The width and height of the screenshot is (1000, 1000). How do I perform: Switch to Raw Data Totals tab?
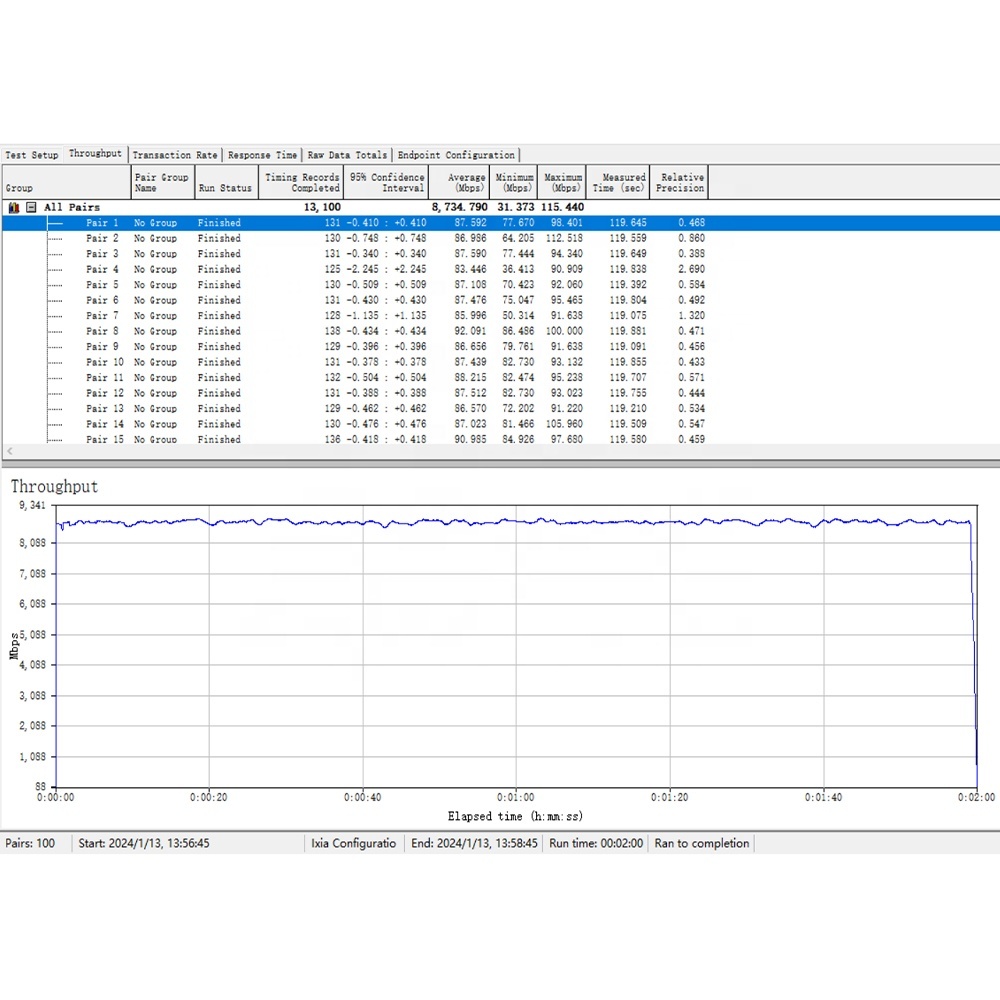click(347, 155)
